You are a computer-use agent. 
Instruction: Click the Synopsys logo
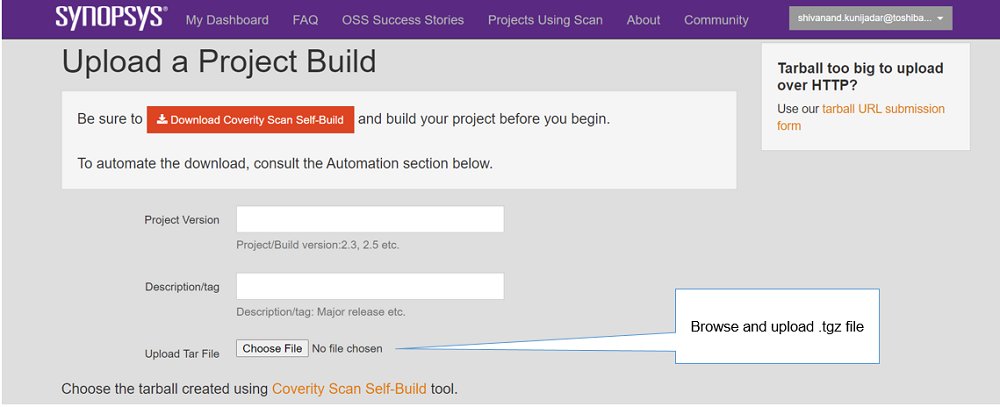pyautogui.click(x=111, y=18)
